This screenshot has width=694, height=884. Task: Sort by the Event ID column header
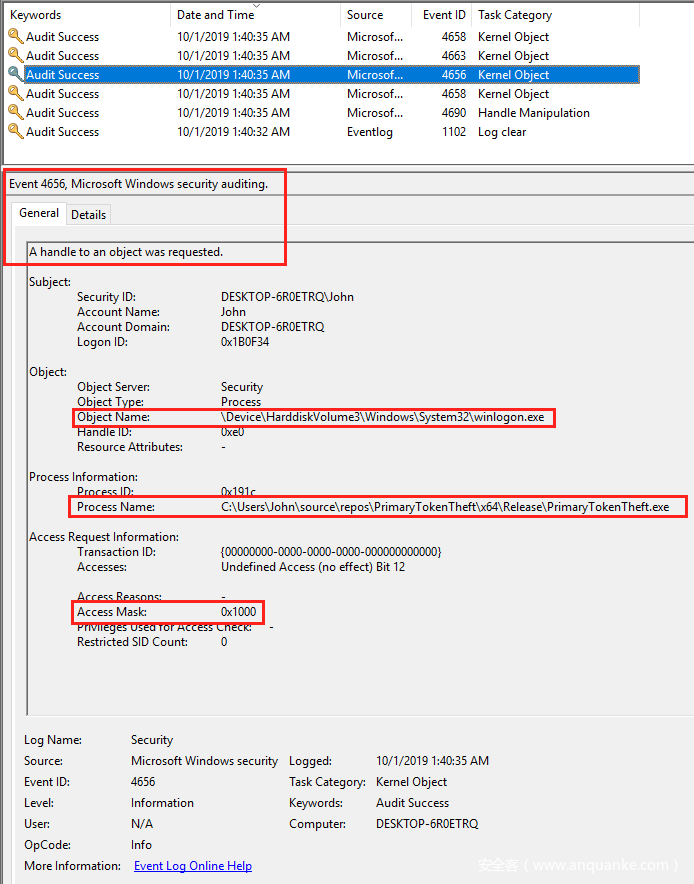pyautogui.click(x=444, y=15)
